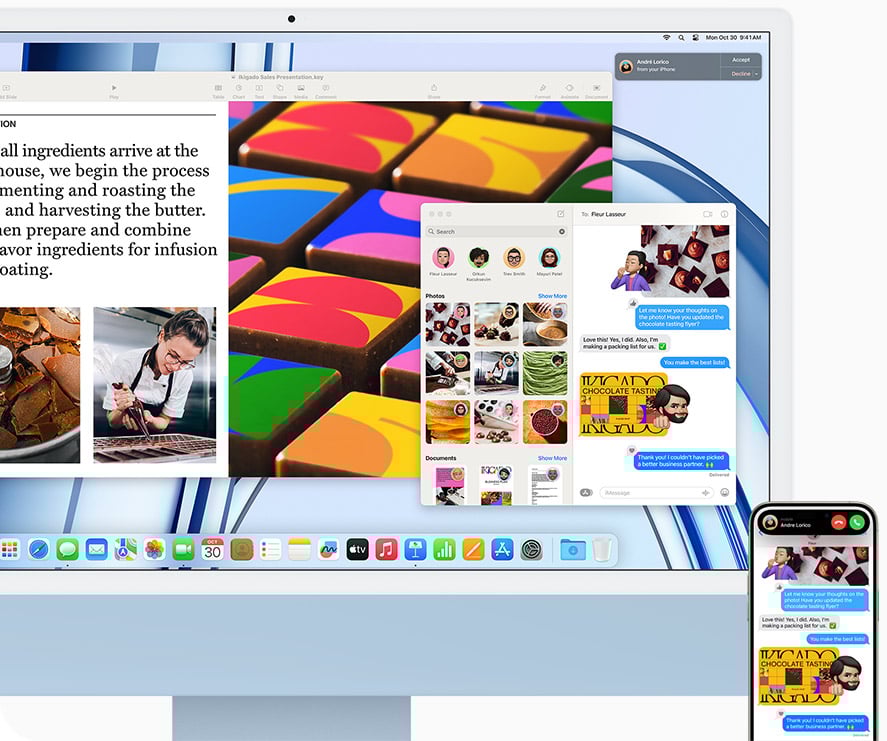Image resolution: width=887 pixels, height=741 pixels.
Task: Launch Numbers from the Dock
Action: click(444, 549)
